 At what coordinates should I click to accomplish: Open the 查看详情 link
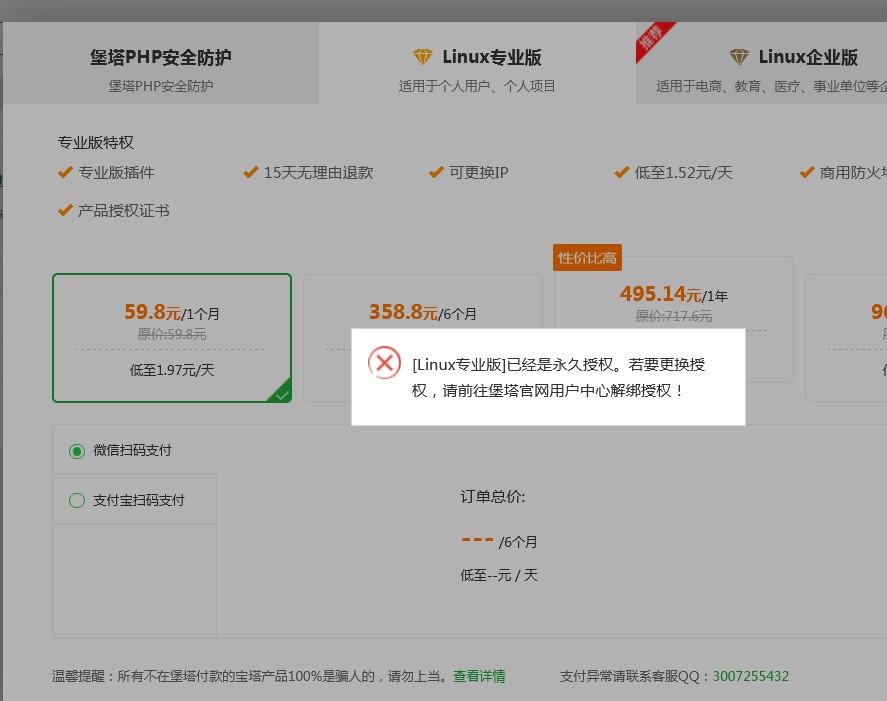coord(479,676)
